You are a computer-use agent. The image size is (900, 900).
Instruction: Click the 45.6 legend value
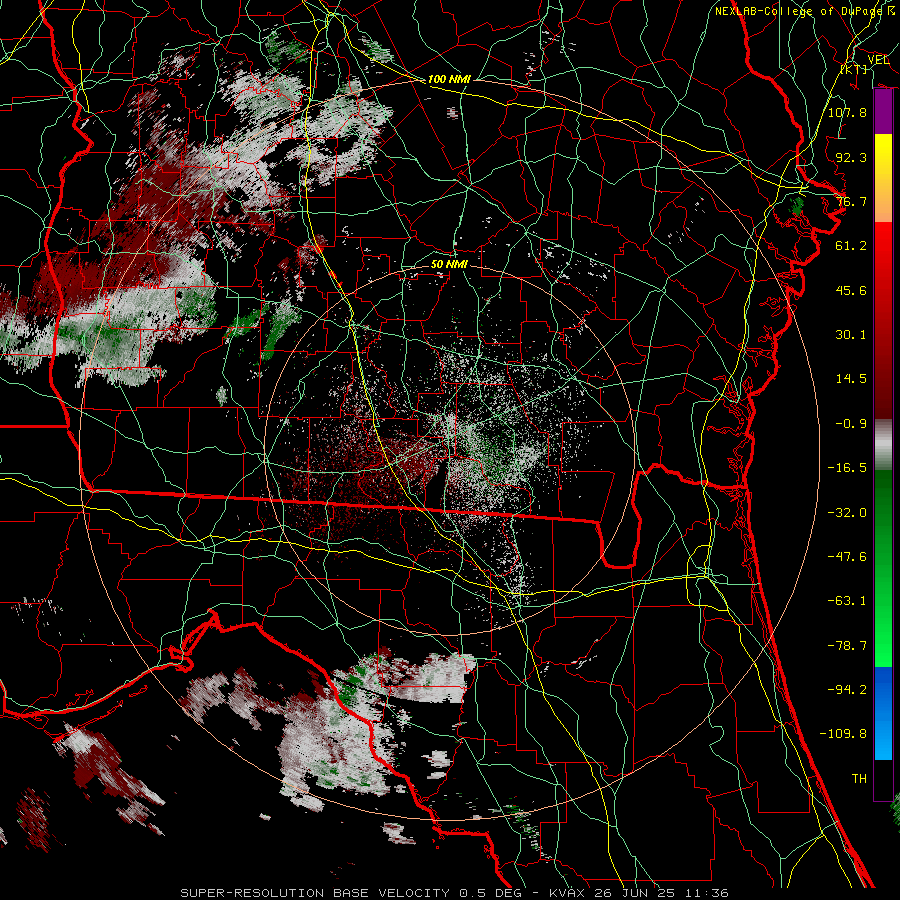851,290
